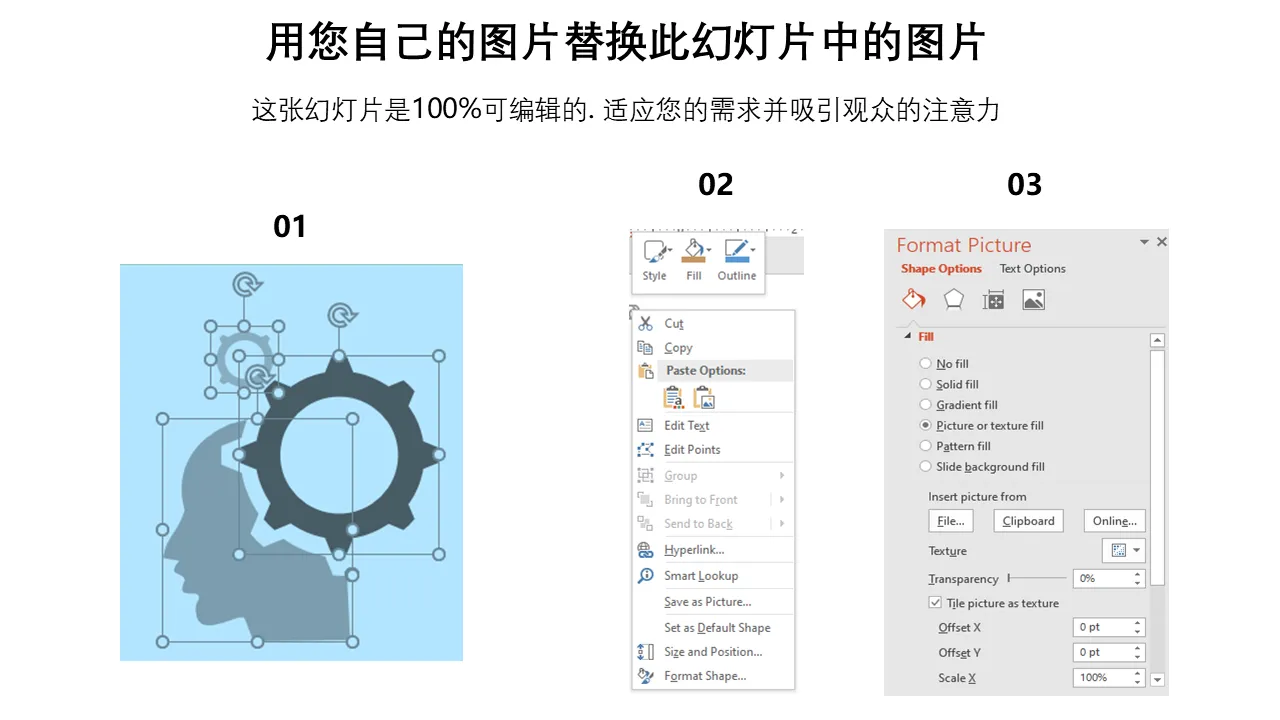The width and height of the screenshot is (1280, 720).
Task: Click the Clipboard button
Action: [1028, 521]
